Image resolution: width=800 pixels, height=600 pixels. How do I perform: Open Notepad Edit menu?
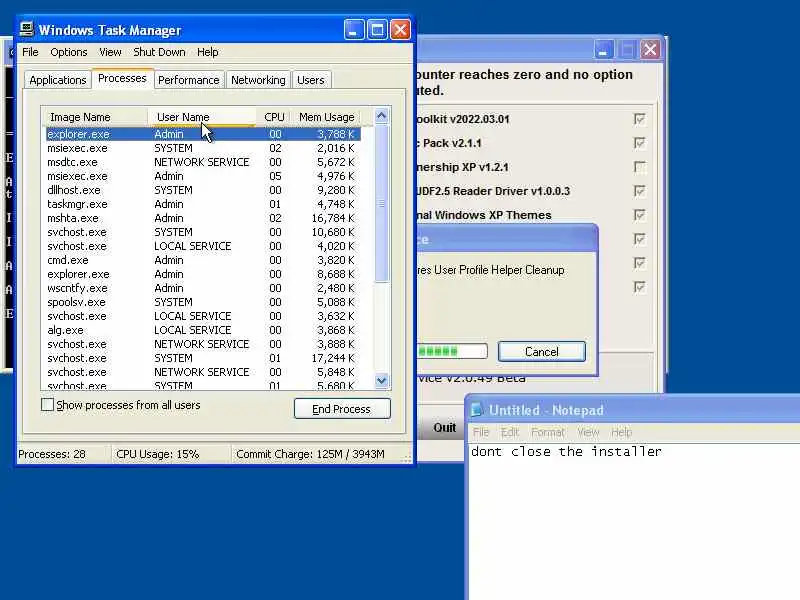tap(509, 433)
